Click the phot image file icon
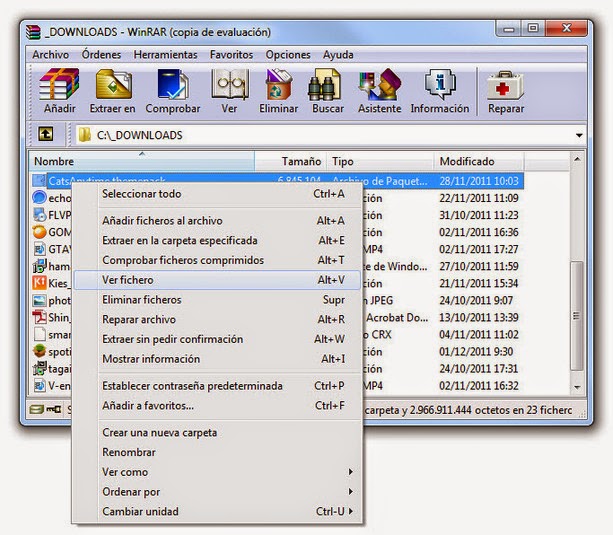This screenshot has width=613, height=535. click(x=39, y=300)
